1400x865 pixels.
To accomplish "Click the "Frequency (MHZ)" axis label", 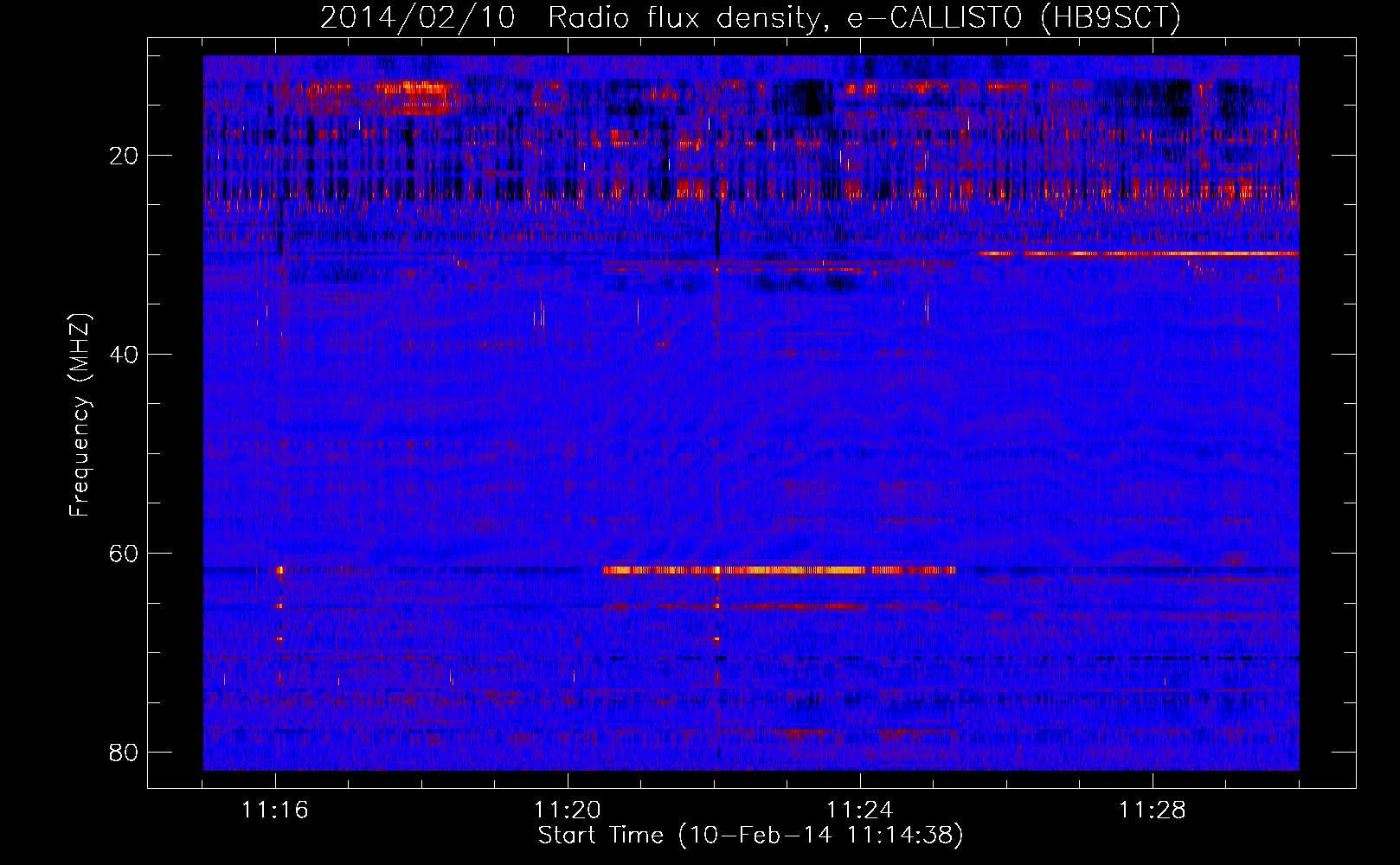I will pos(80,414).
